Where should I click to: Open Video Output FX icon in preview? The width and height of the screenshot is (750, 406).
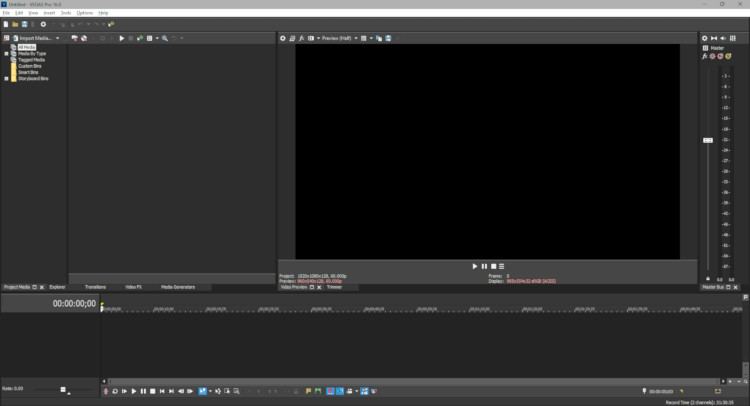click(301, 38)
